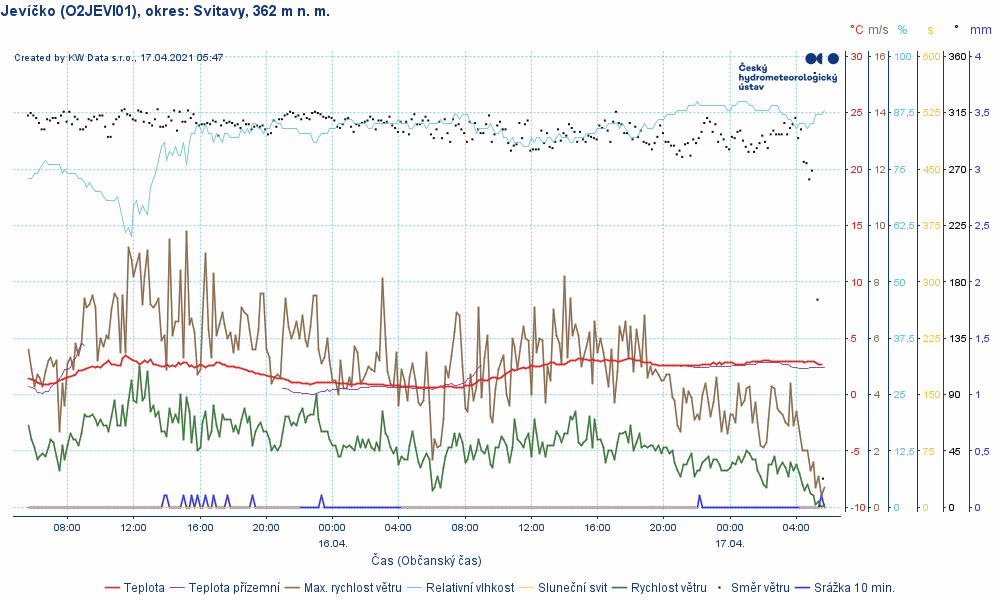Select the "Sluneční svit" legend label
Image resolution: width=1000 pixels, height=600 pixels.
point(573,588)
